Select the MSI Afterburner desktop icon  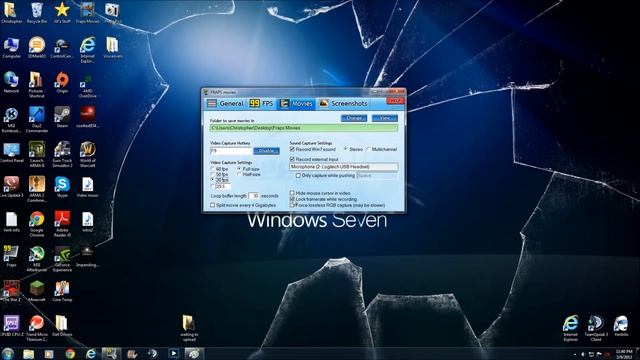pyautogui.click(x=37, y=258)
